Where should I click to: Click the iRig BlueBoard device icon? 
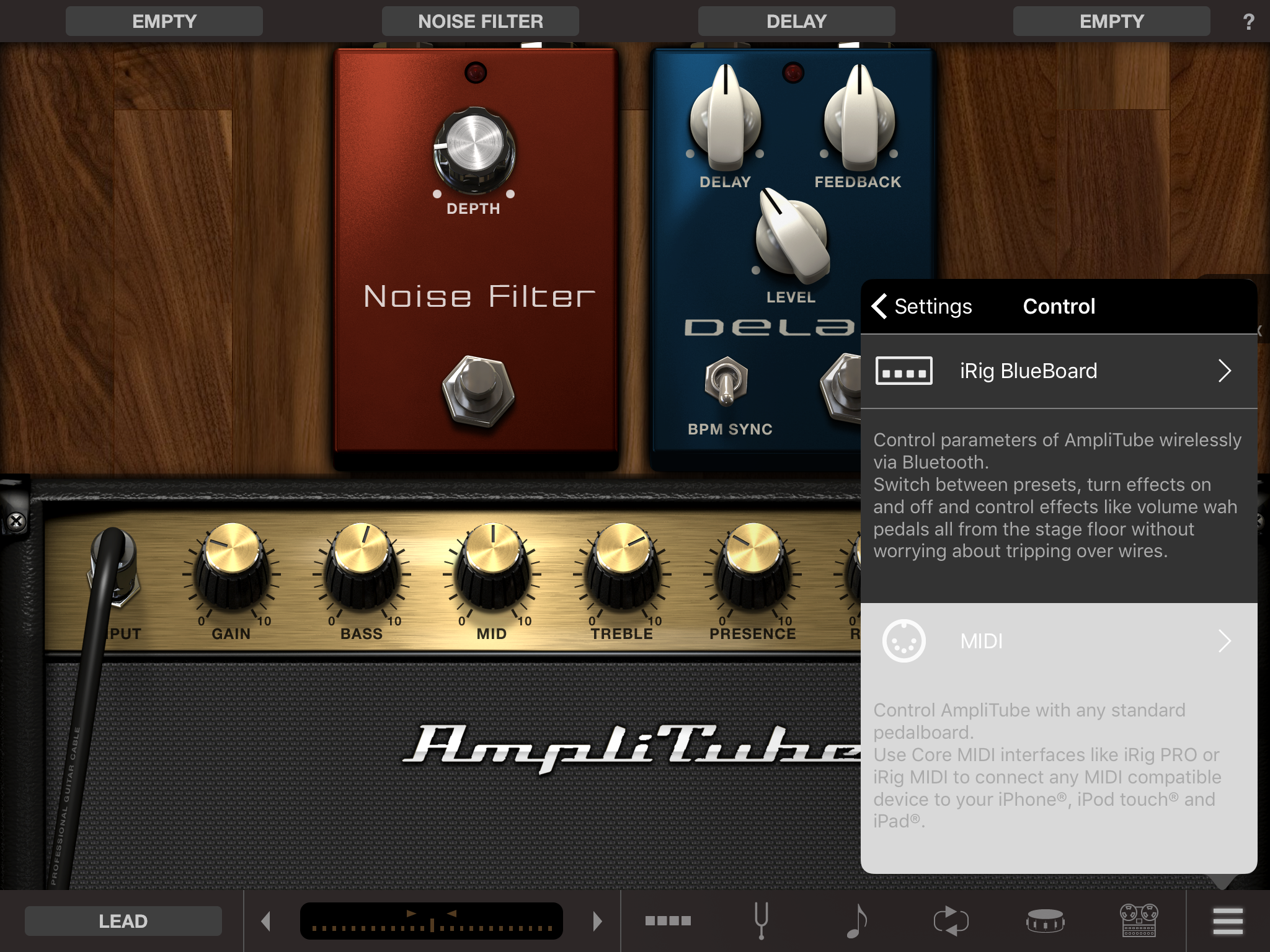pos(904,371)
